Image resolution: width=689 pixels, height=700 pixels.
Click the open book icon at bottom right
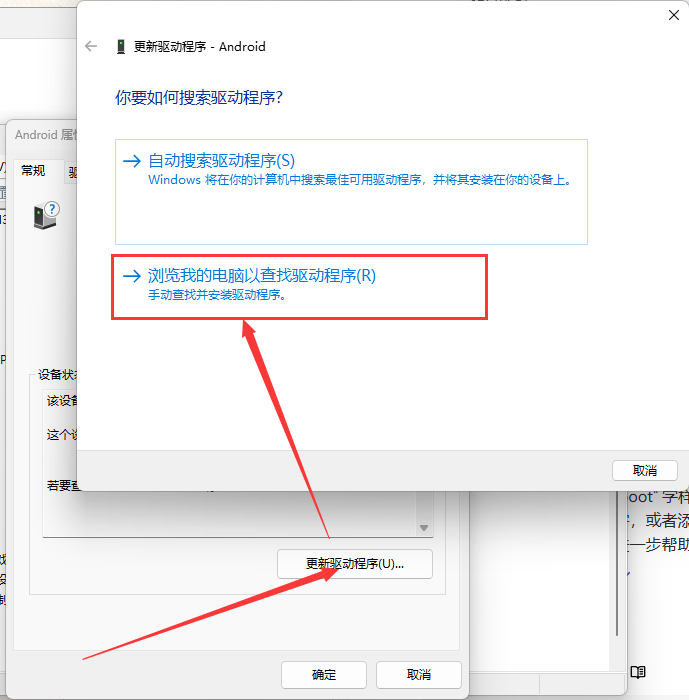(x=638, y=672)
